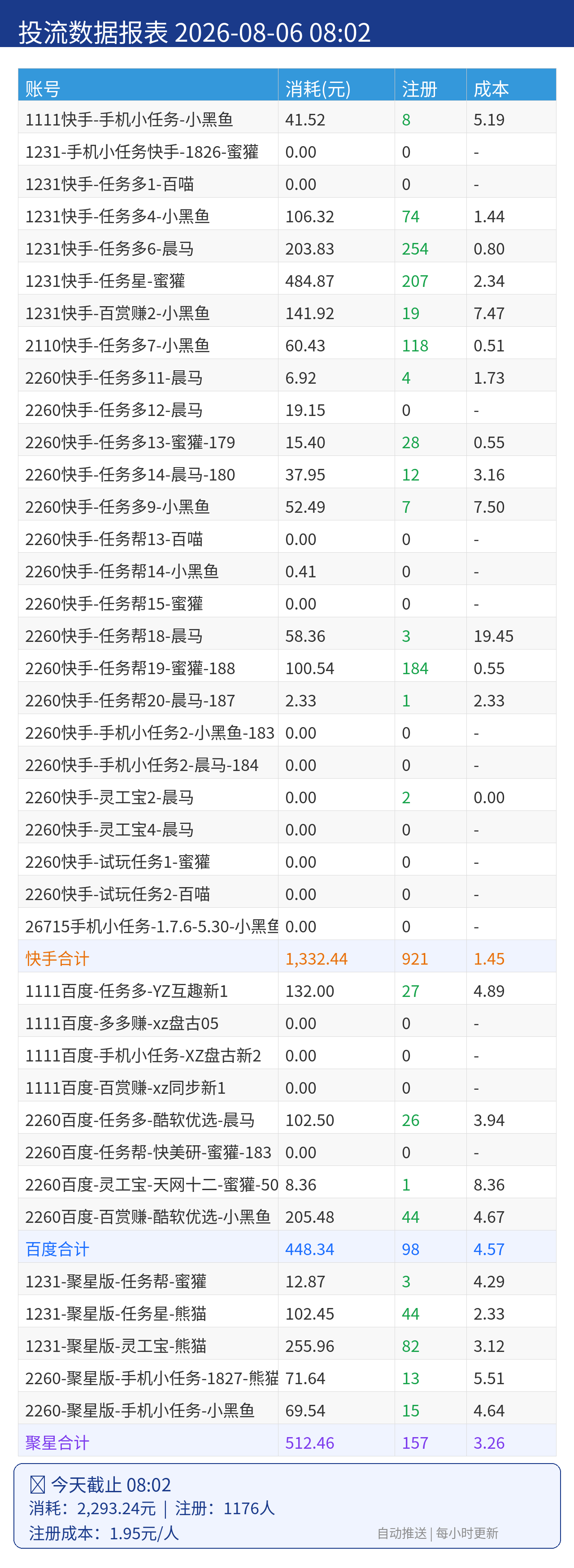The height and width of the screenshot is (1568, 574).
Task: Select account 2260快手-试玩任务1-蜜獾
Action: [117, 862]
